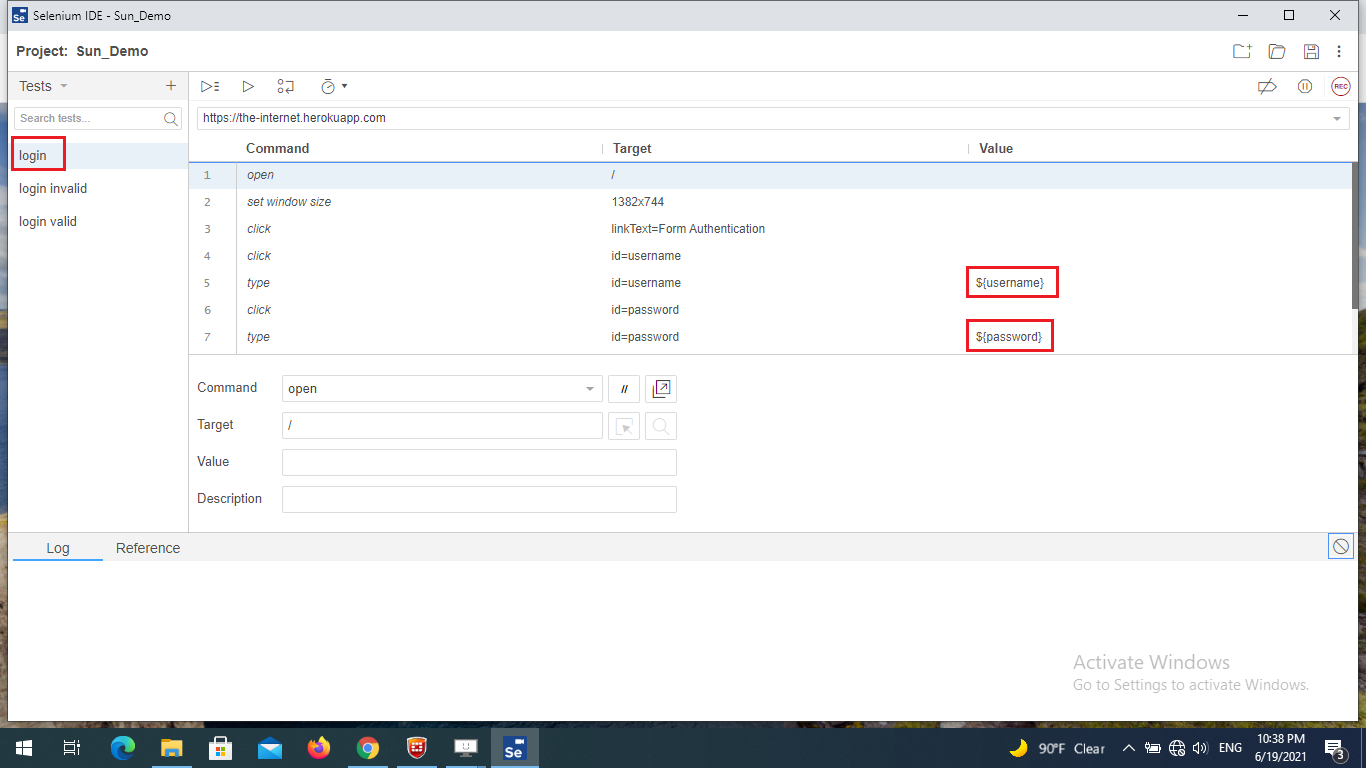Open the weather widget showing 90°F Clear

(1057, 748)
